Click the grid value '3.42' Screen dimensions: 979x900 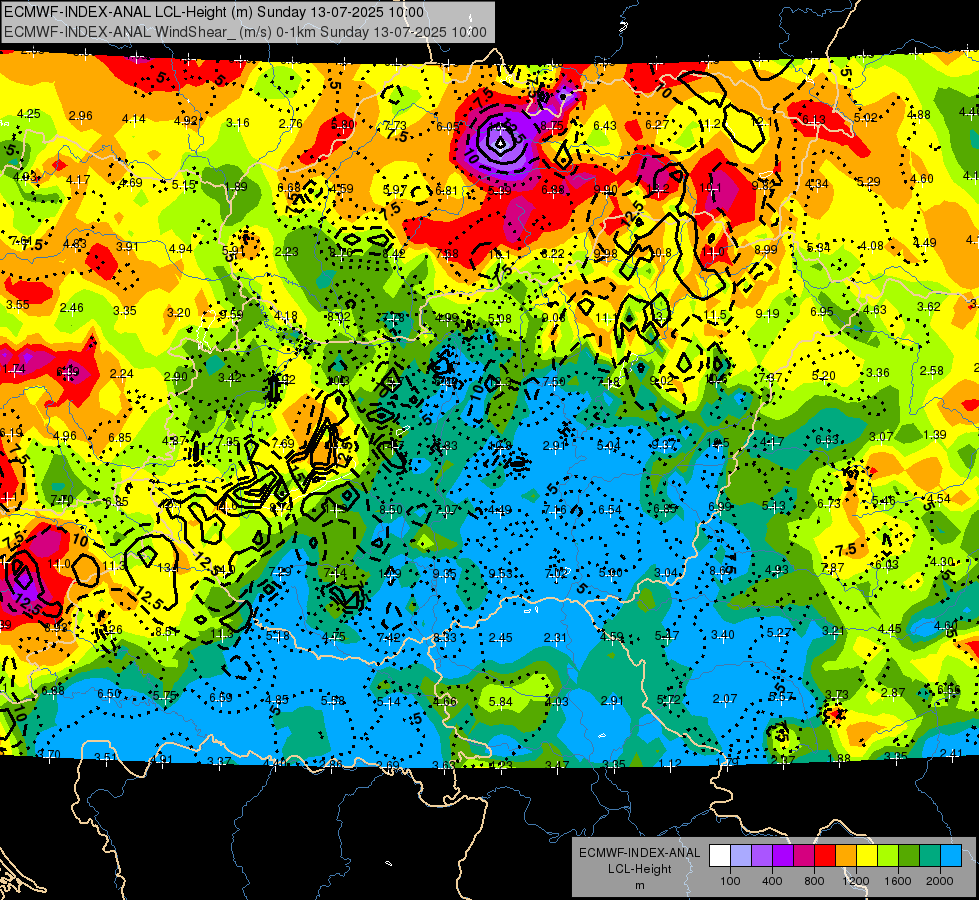230,377
